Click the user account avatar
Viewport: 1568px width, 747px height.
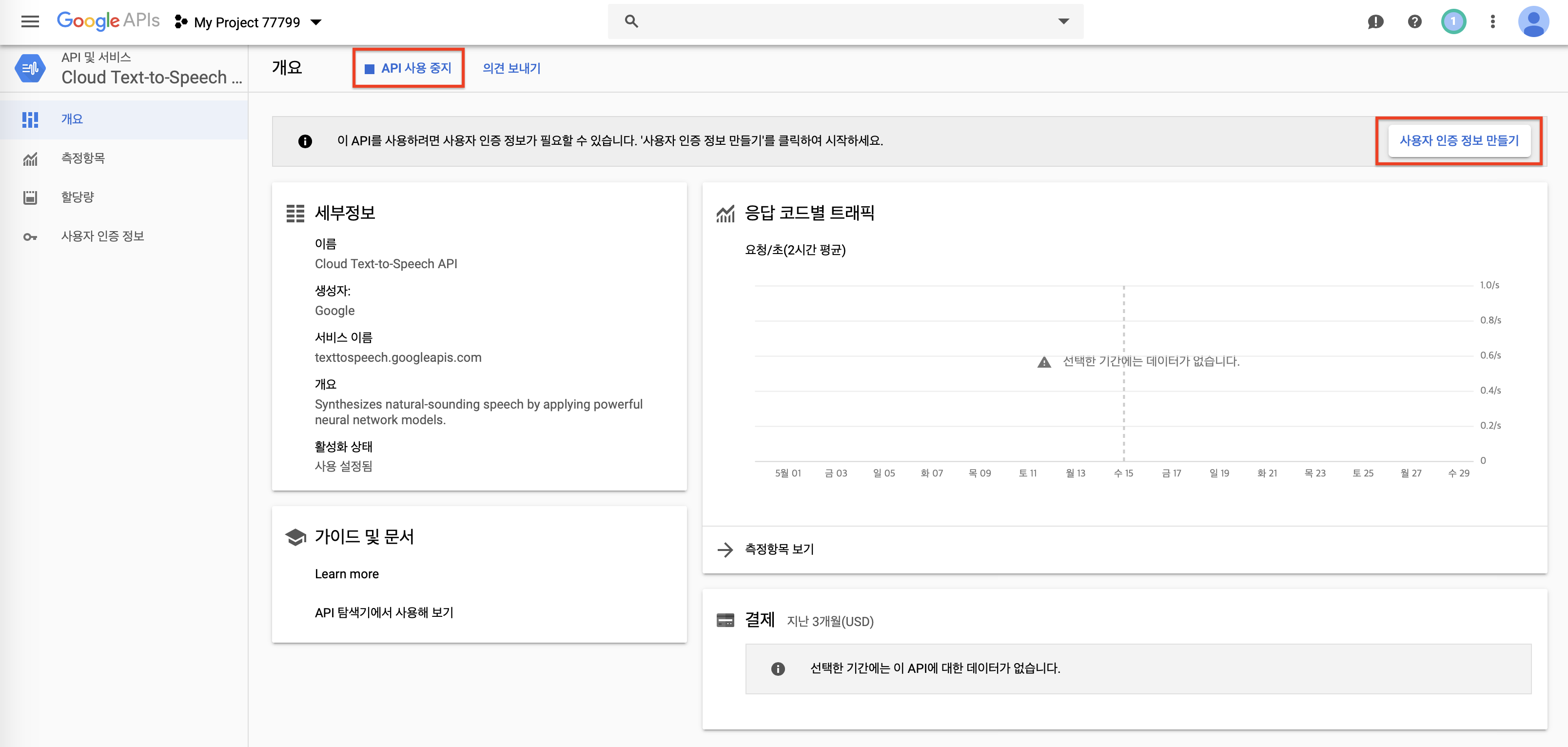(x=1533, y=22)
